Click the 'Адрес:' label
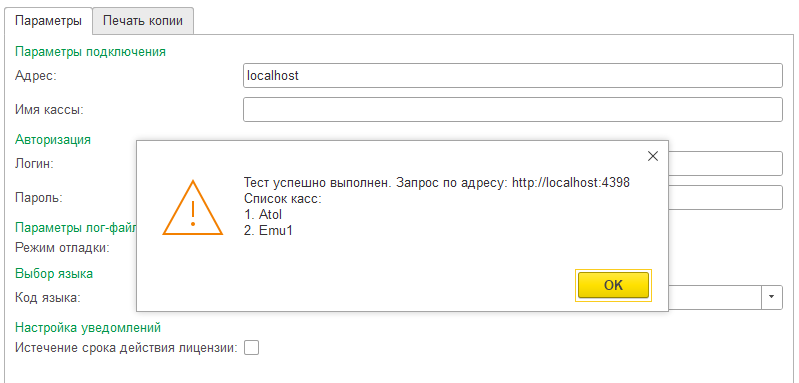Image resolution: width=799 pixels, height=383 pixels. click(36, 76)
